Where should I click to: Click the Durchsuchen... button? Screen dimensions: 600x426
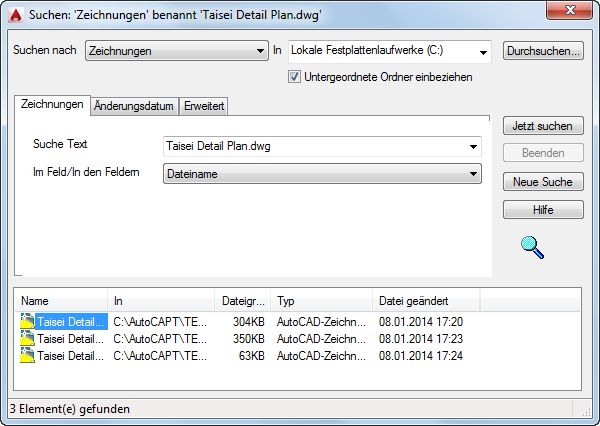click(x=543, y=51)
